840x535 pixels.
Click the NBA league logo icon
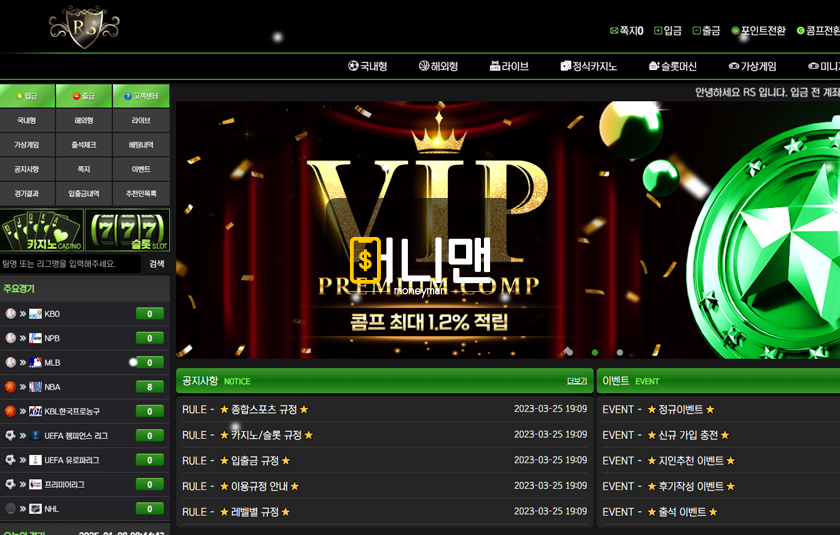point(35,387)
